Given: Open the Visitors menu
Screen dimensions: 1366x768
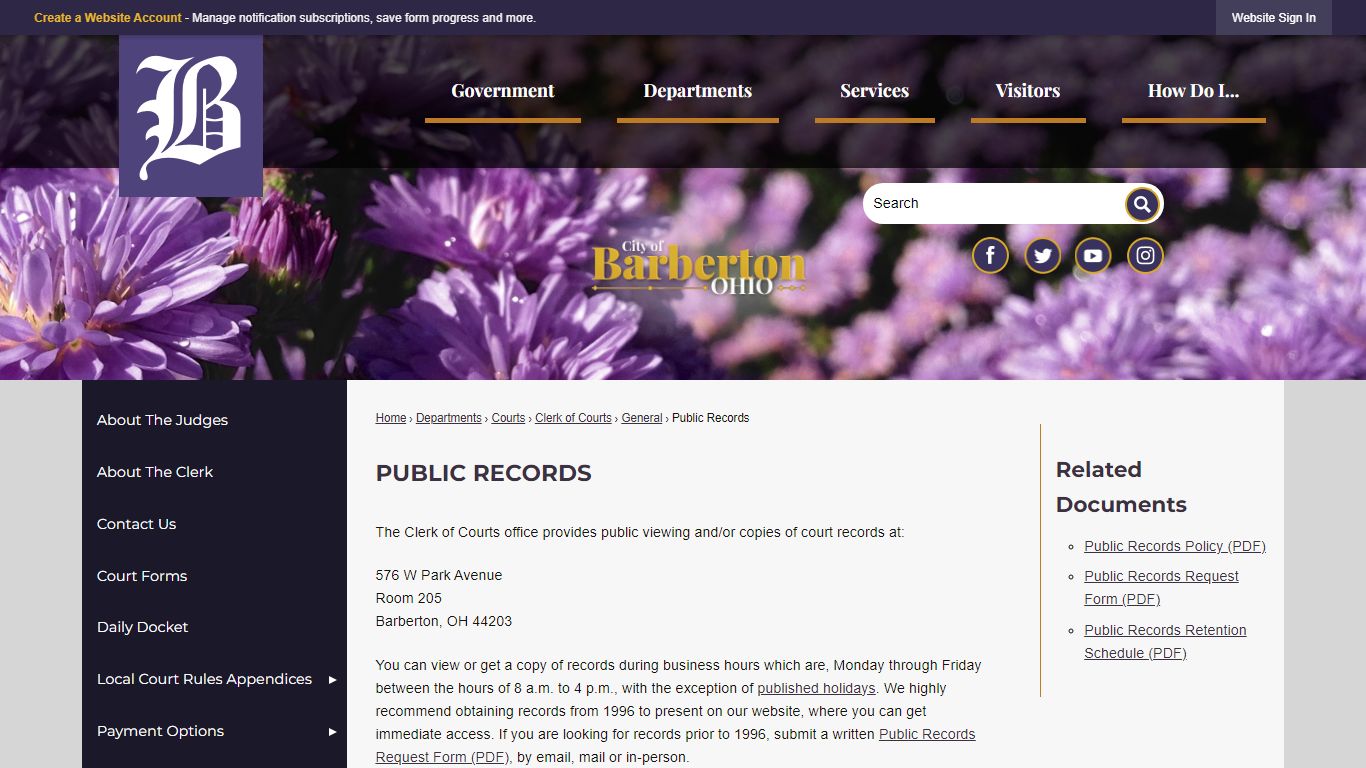Looking at the screenshot, I should coord(1028,91).
